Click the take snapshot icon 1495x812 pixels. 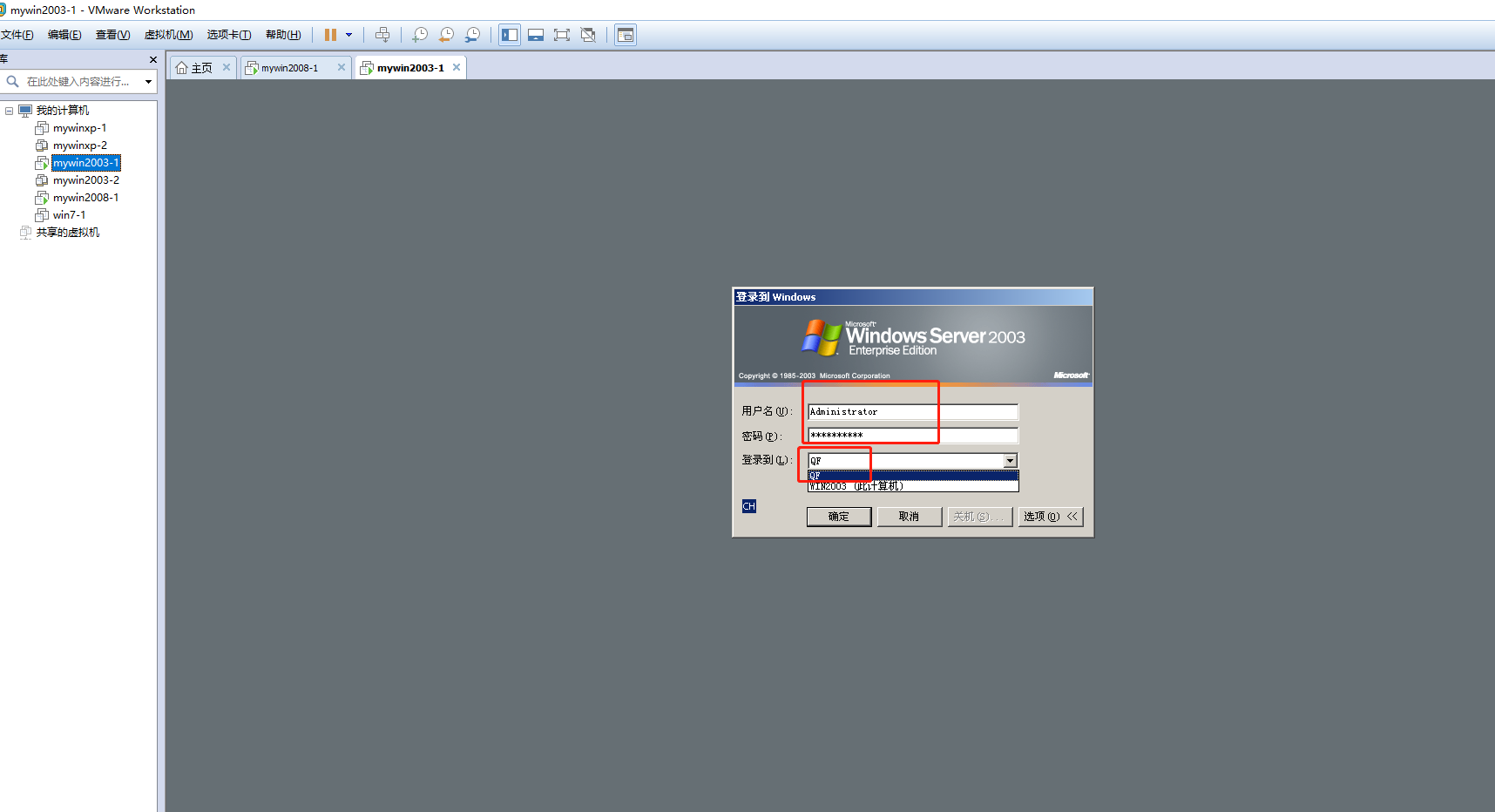pyautogui.click(x=420, y=35)
